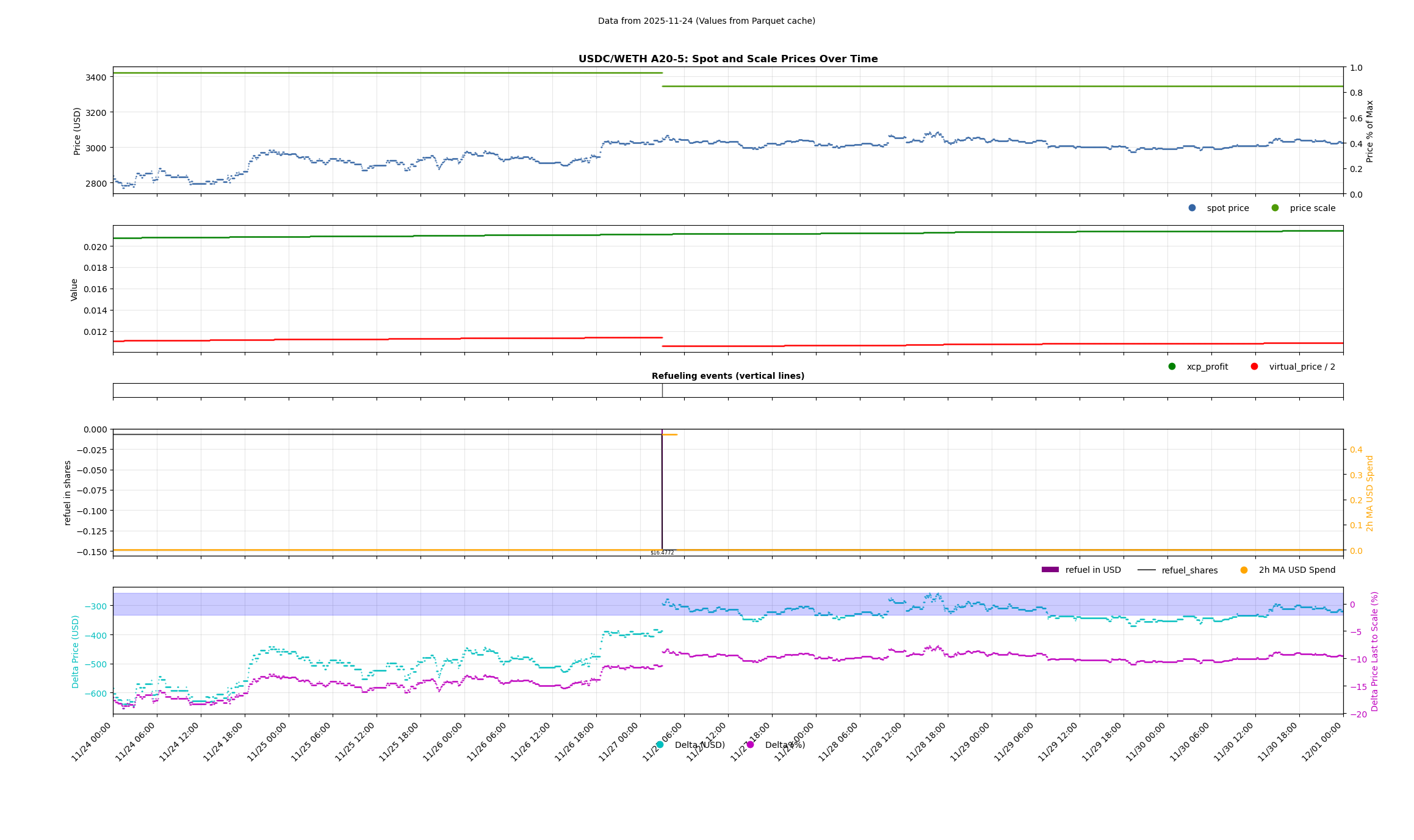Click the magenta Delta (%) legend dot

click(750, 745)
